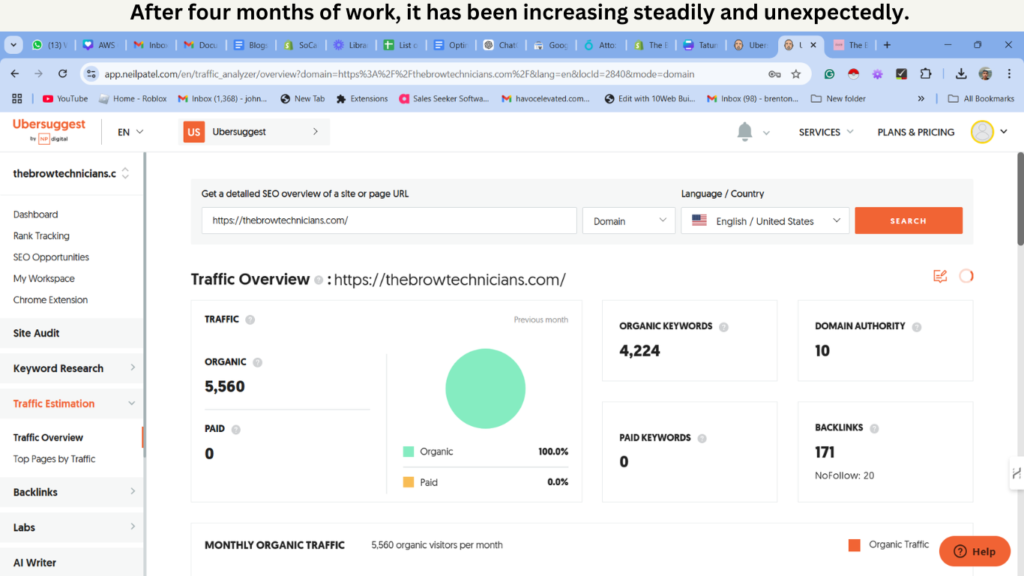Viewport: 1024px width, 576px height.
Task: Open the YouTube bookmark
Action: pyautogui.click(x=65, y=99)
